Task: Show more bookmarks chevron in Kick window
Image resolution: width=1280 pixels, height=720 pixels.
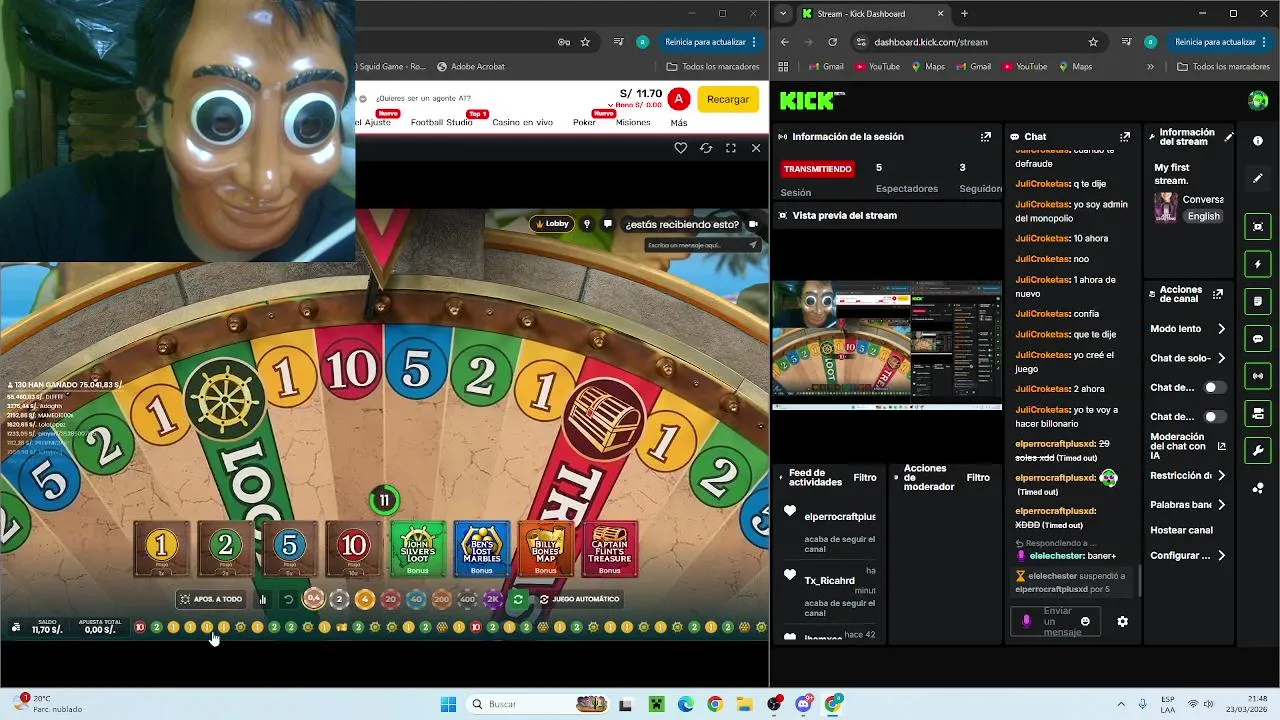Action: click(1150, 66)
